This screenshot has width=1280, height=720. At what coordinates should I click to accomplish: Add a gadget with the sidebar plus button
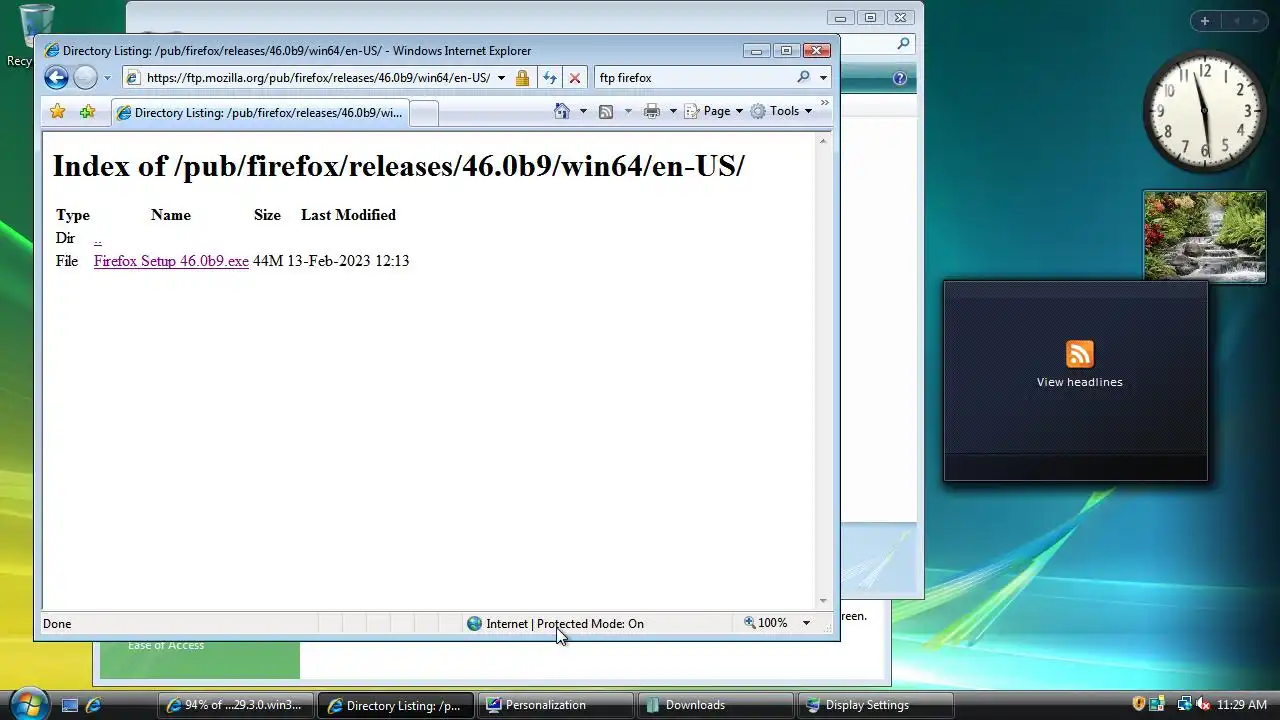(x=1205, y=21)
